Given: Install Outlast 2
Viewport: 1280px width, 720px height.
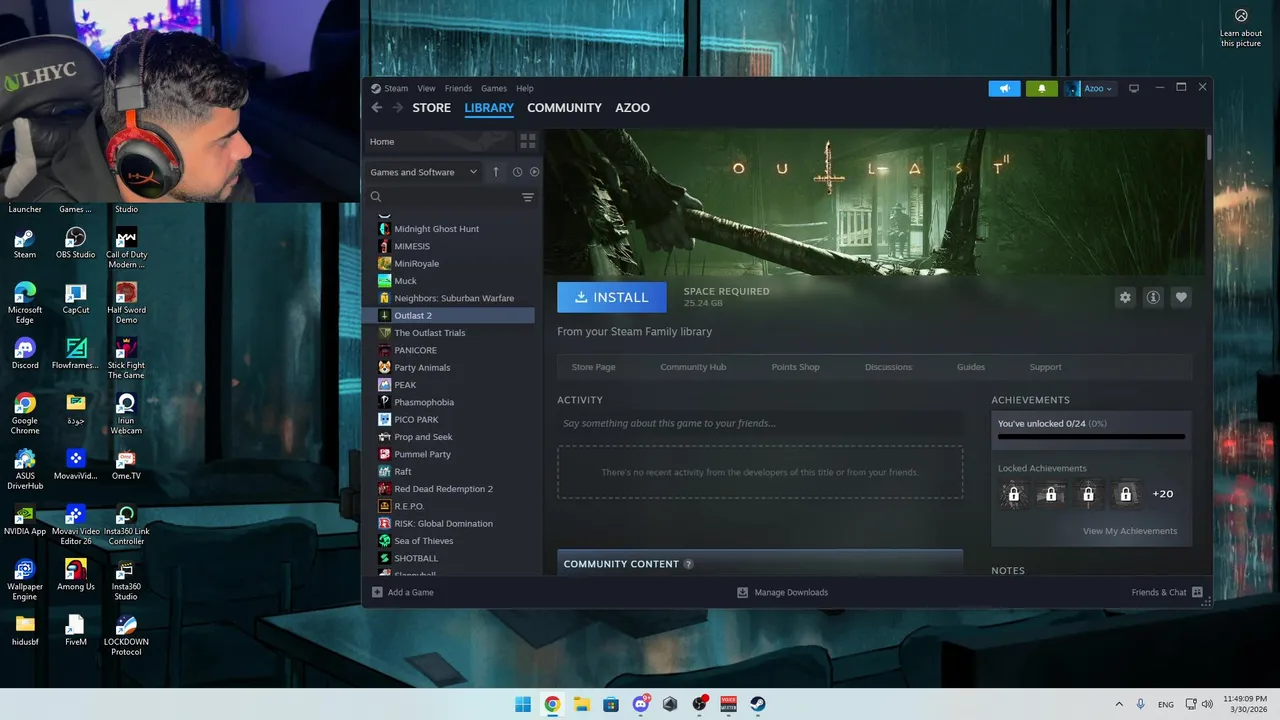Looking at the screenshot, I should (x=611, y=297).
